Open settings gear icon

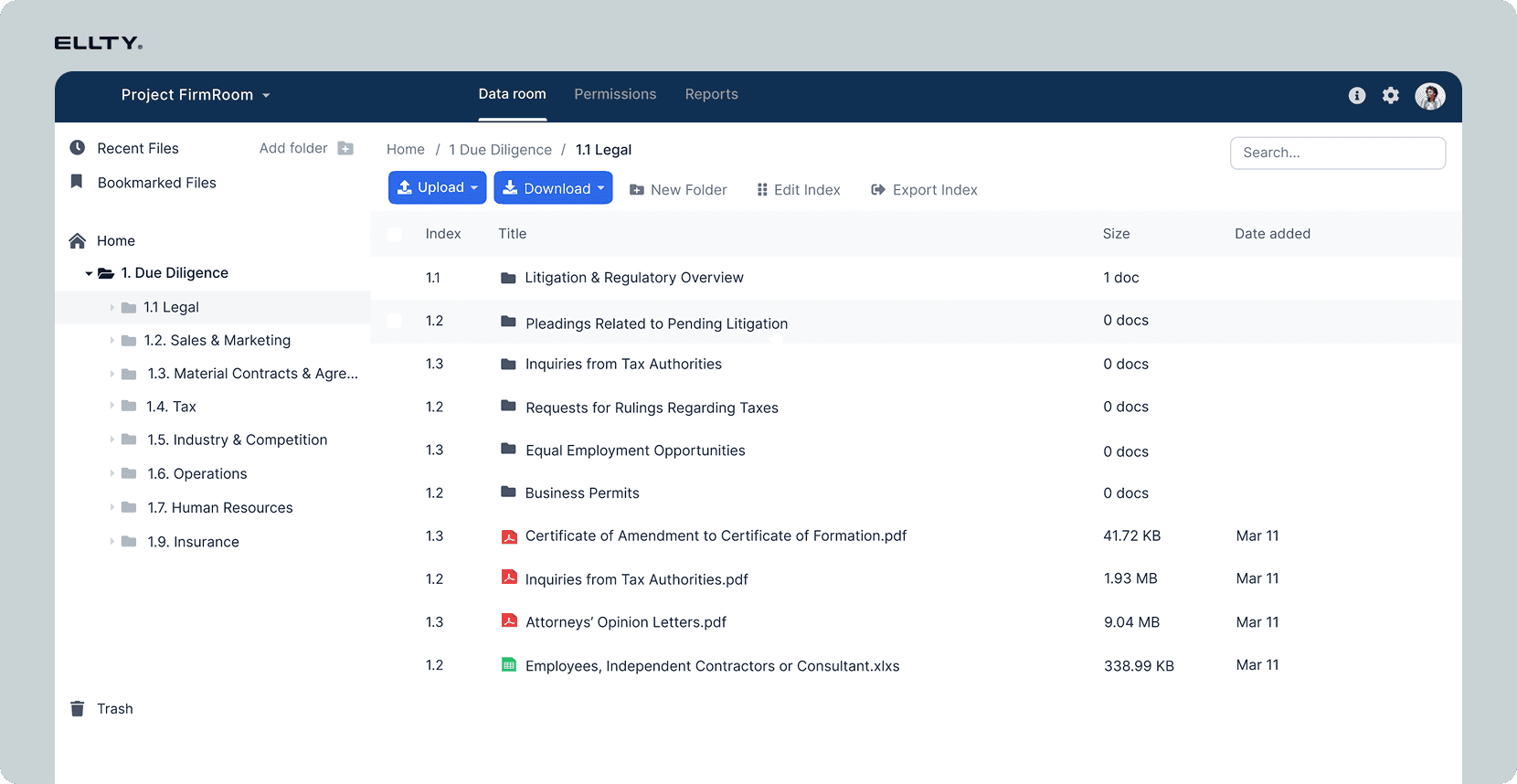coord(1391,95)
